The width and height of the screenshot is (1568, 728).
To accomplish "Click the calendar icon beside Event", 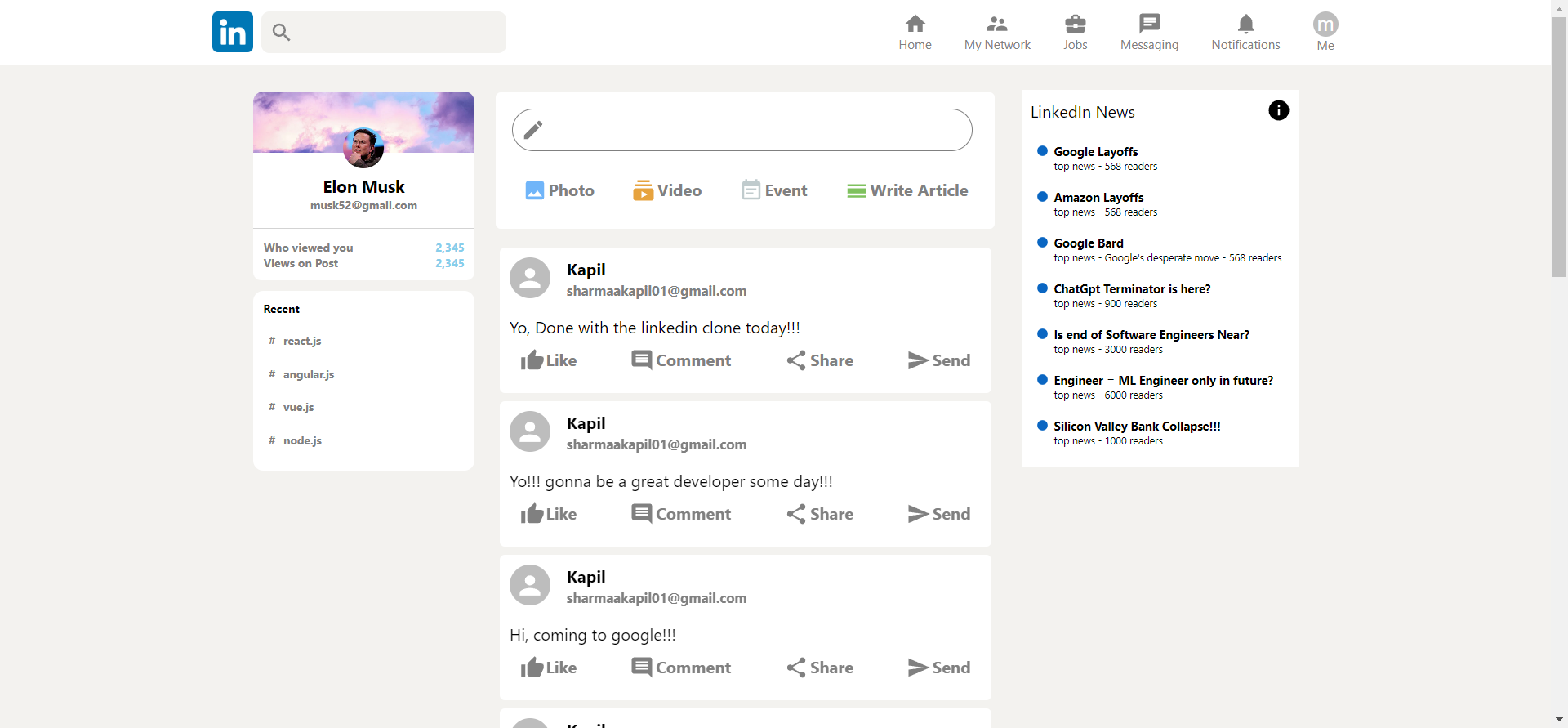I will (751, 190).
